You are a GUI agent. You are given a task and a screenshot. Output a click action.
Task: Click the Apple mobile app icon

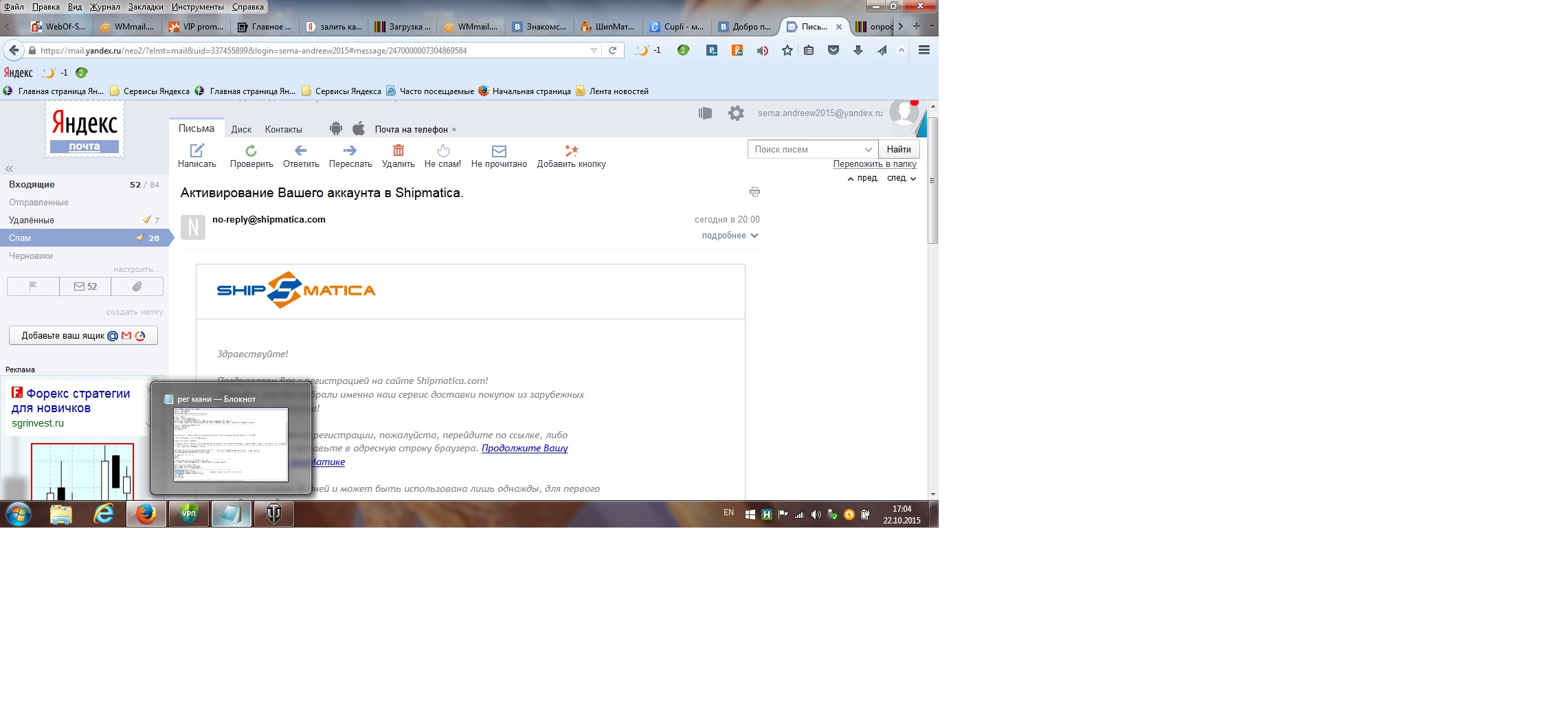tap(359, 128)
